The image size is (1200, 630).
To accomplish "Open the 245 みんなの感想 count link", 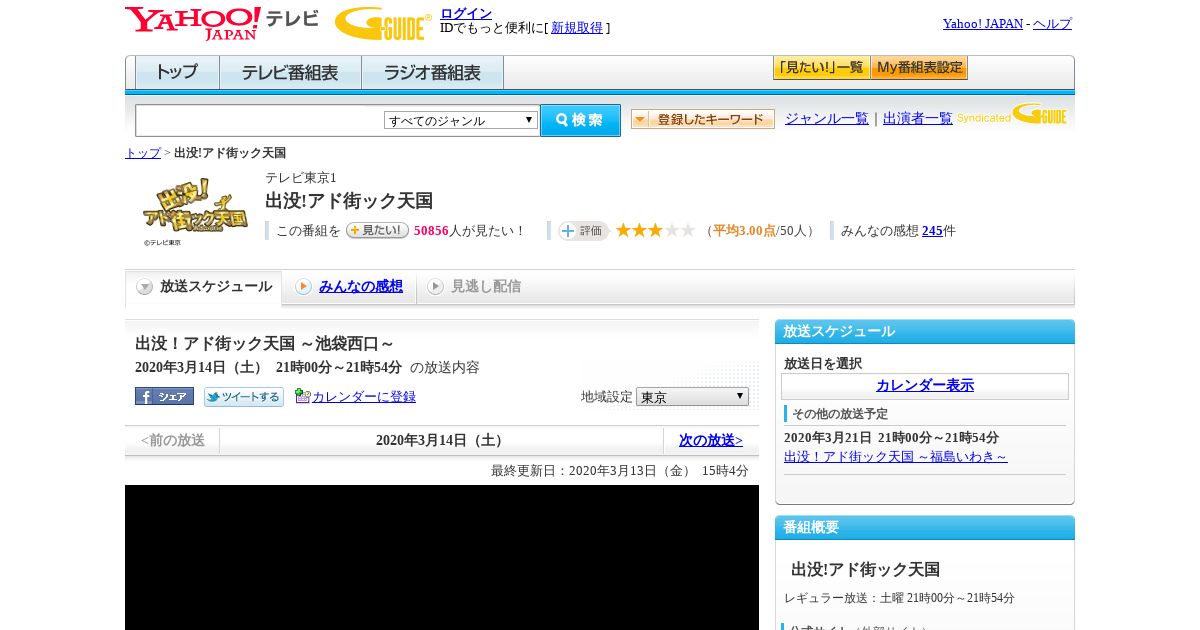I will tap(932, 231).
